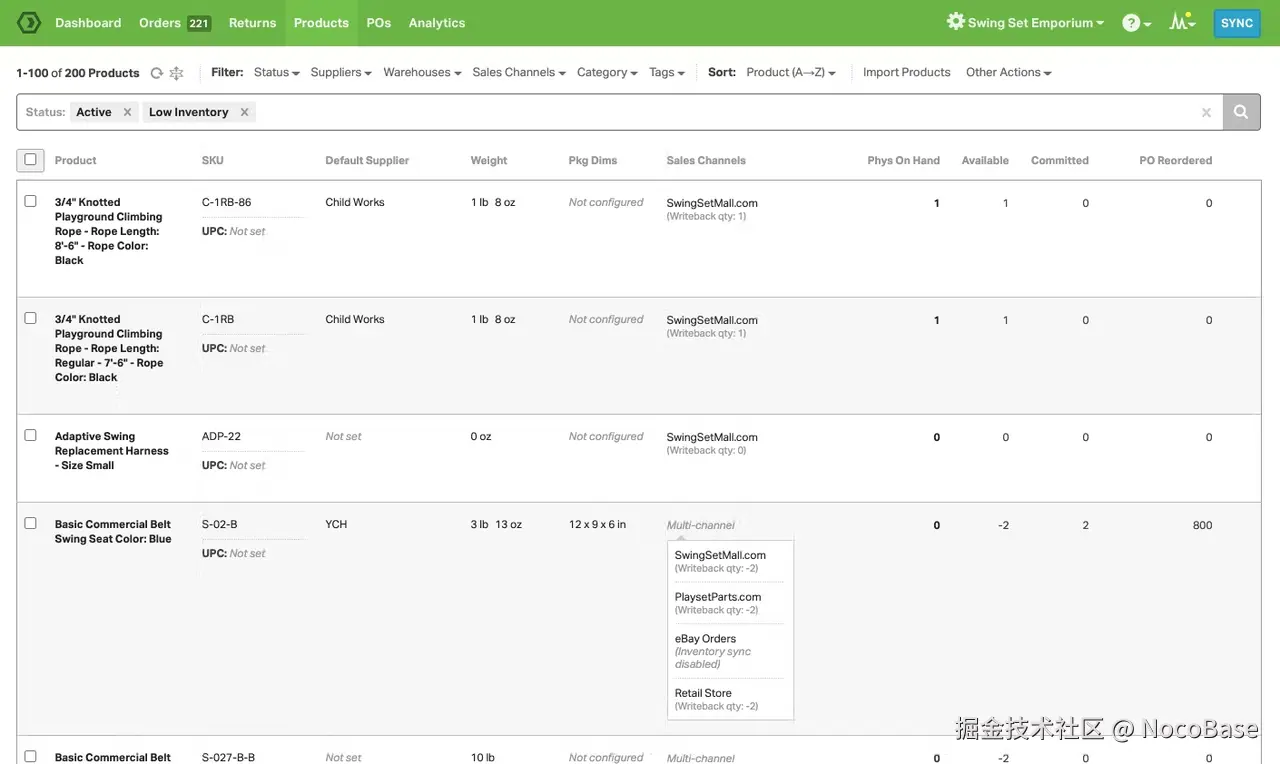Expand the Sales Channels filter dropdown
1280x764 pixels.
tap(518, 72)
